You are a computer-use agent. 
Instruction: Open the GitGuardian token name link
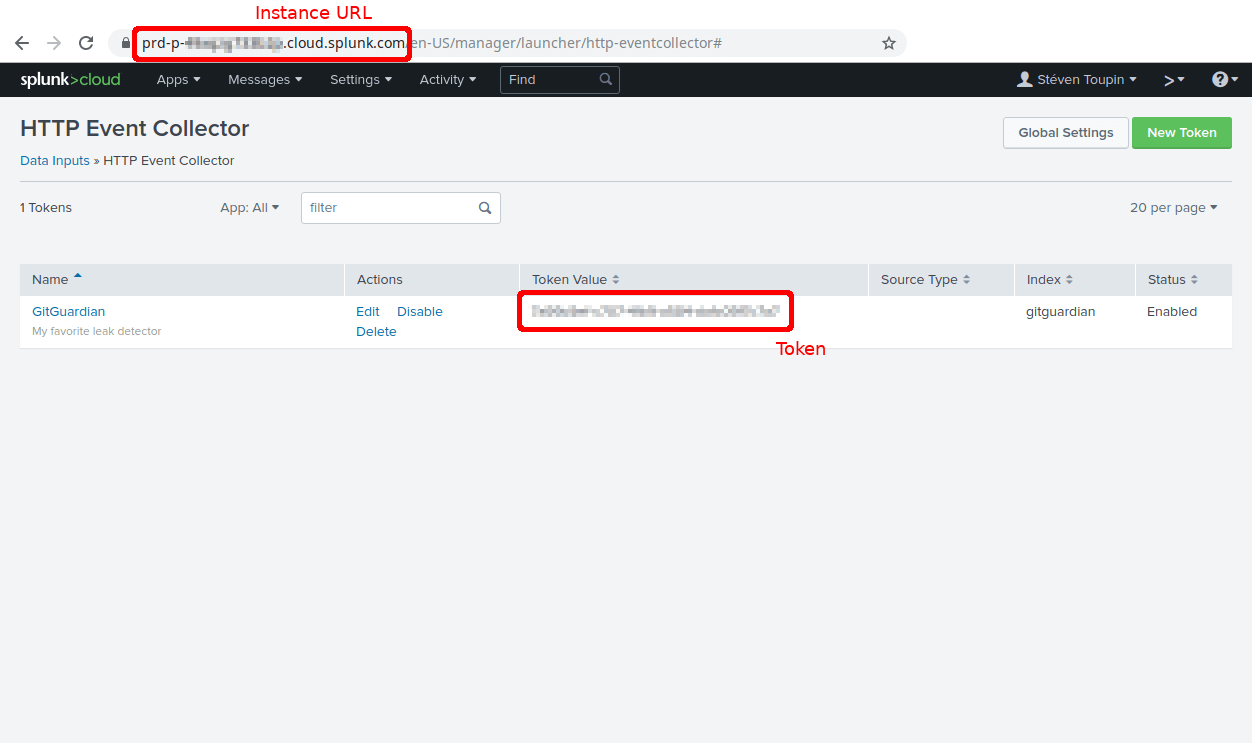(x=68, y=312)
